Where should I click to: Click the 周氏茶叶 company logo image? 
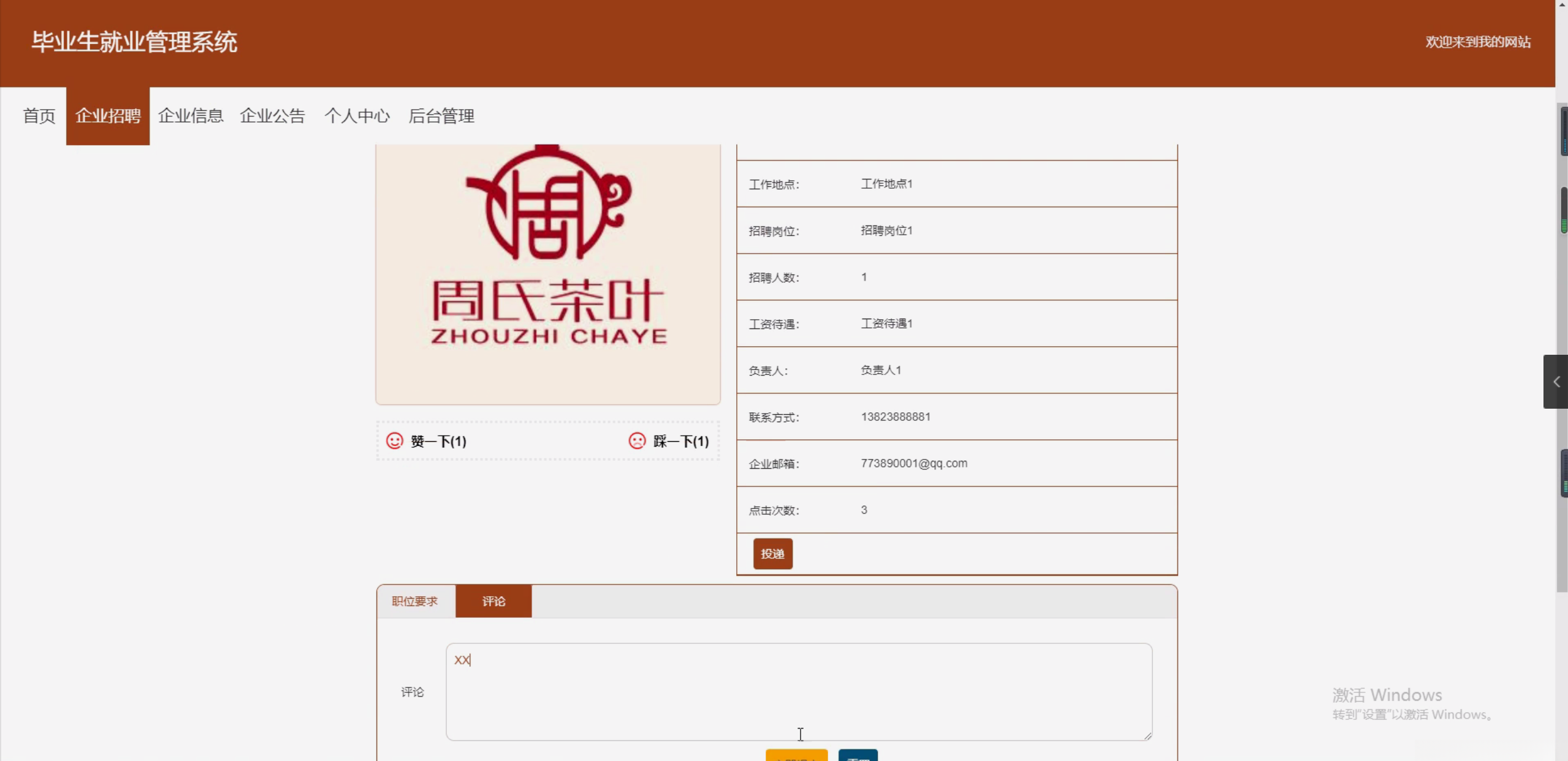pos(548,274)
